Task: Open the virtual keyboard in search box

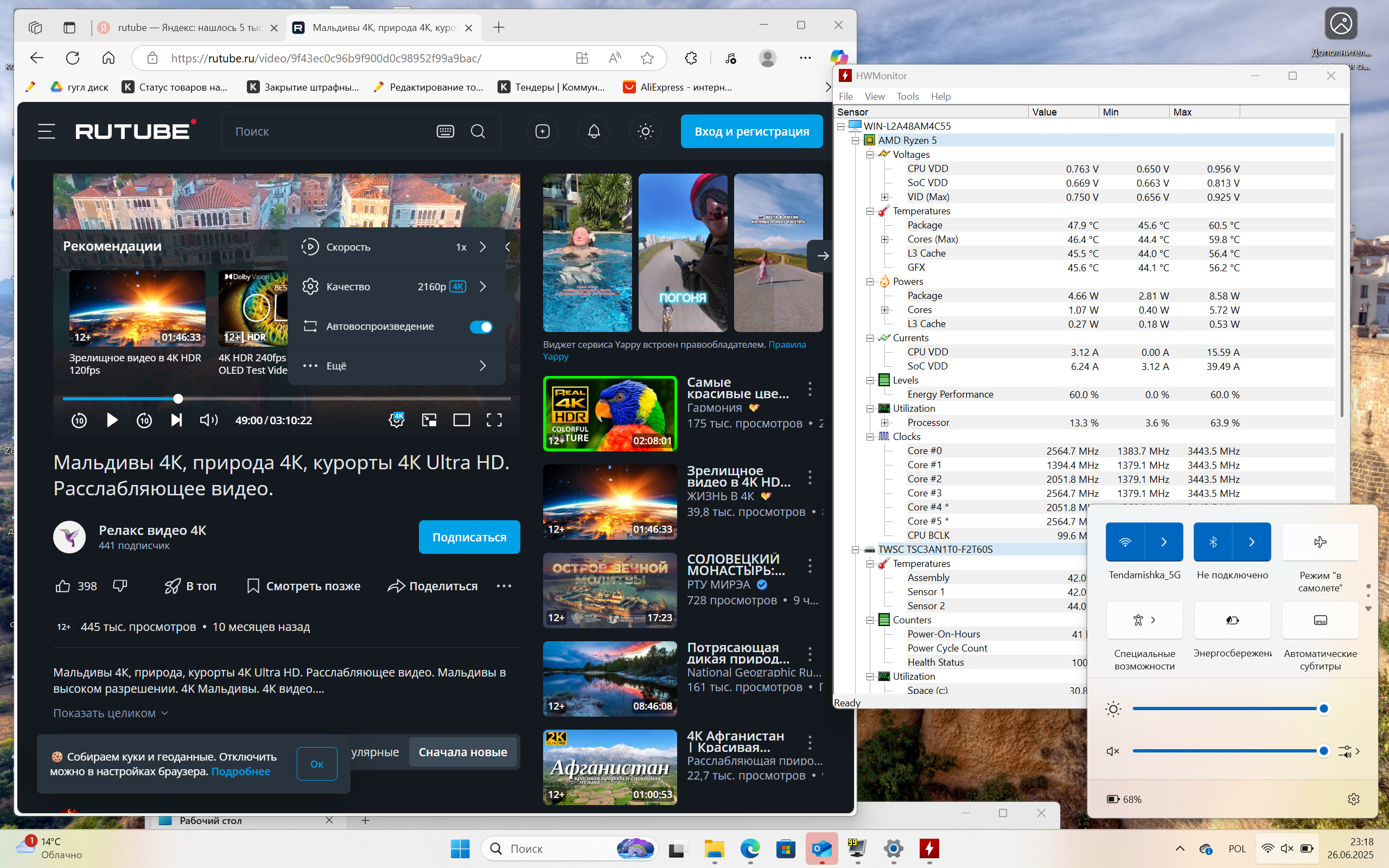Action: click(x=445, y=131)
